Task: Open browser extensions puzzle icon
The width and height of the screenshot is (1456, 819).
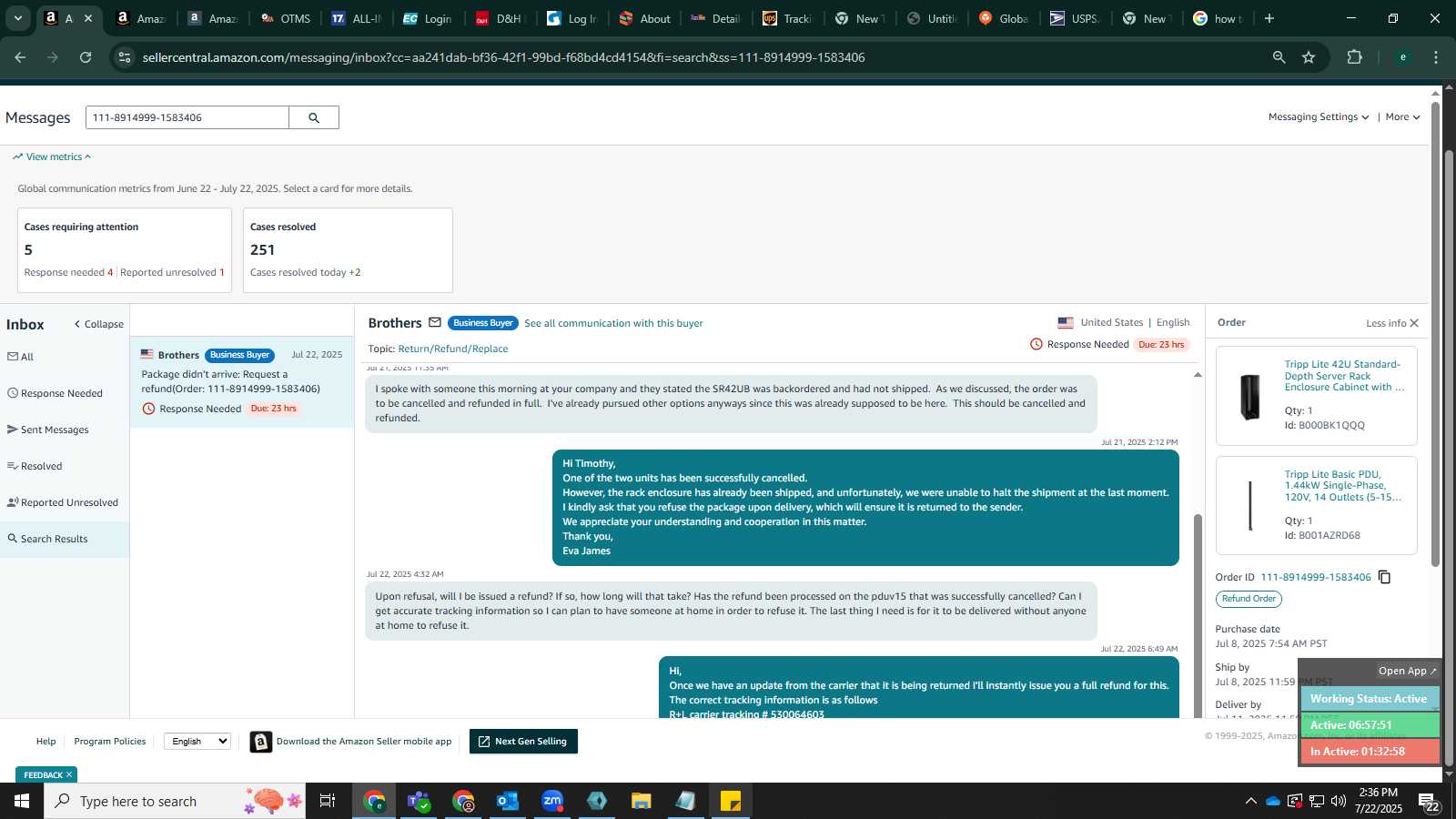Action: (1354, 57)
